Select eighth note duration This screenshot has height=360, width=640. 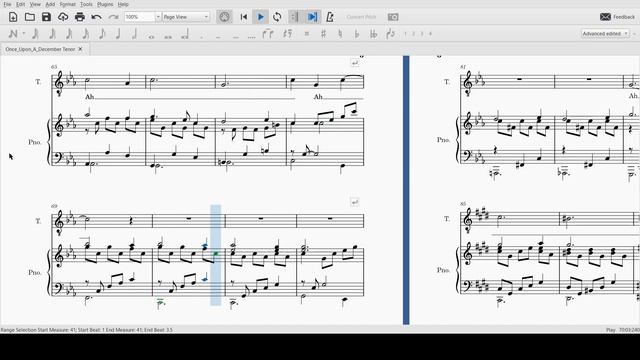[102, 34]
